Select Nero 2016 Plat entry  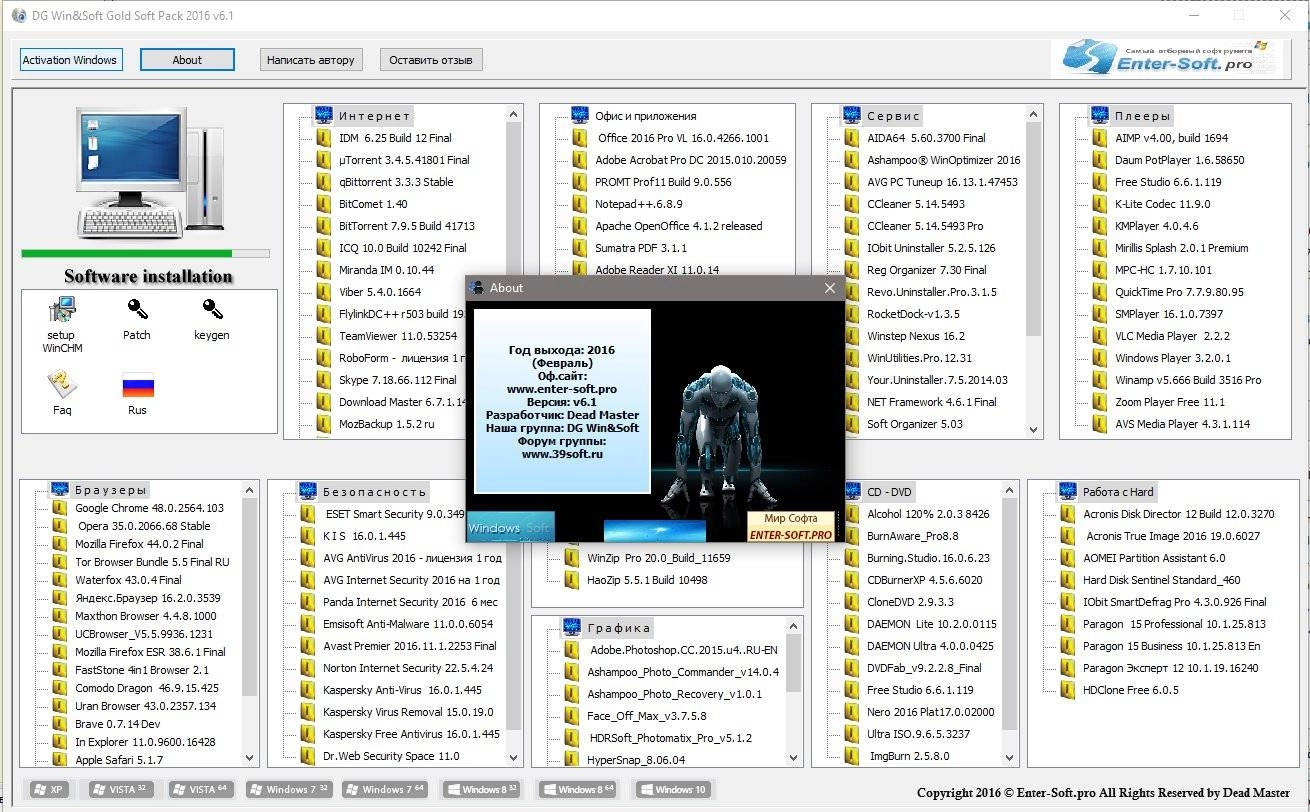(x=931, y=712)
